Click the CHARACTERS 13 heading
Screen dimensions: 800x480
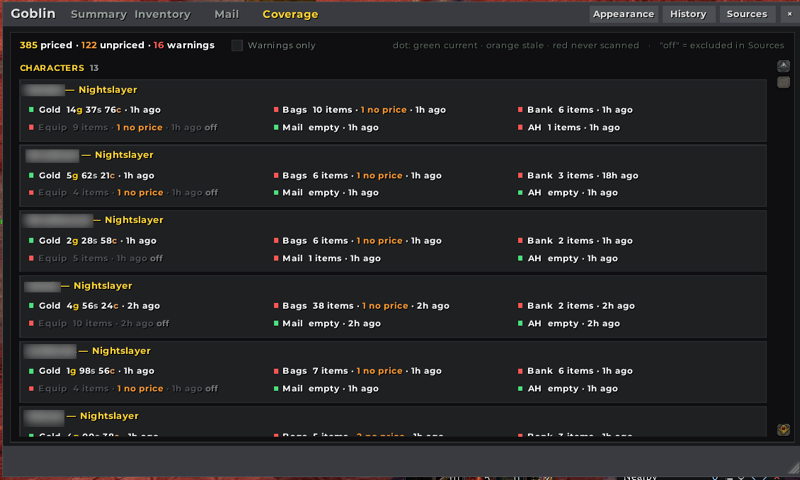[59, 68]
